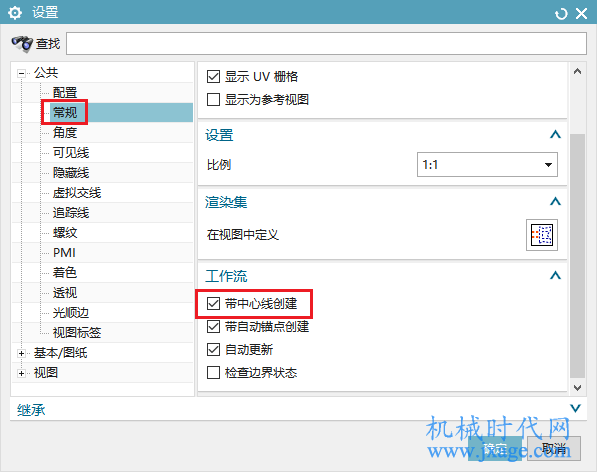This screenshot has height=472, width=597.
Task: Click the scrollbar up arrow
Action: click(577, 71)
